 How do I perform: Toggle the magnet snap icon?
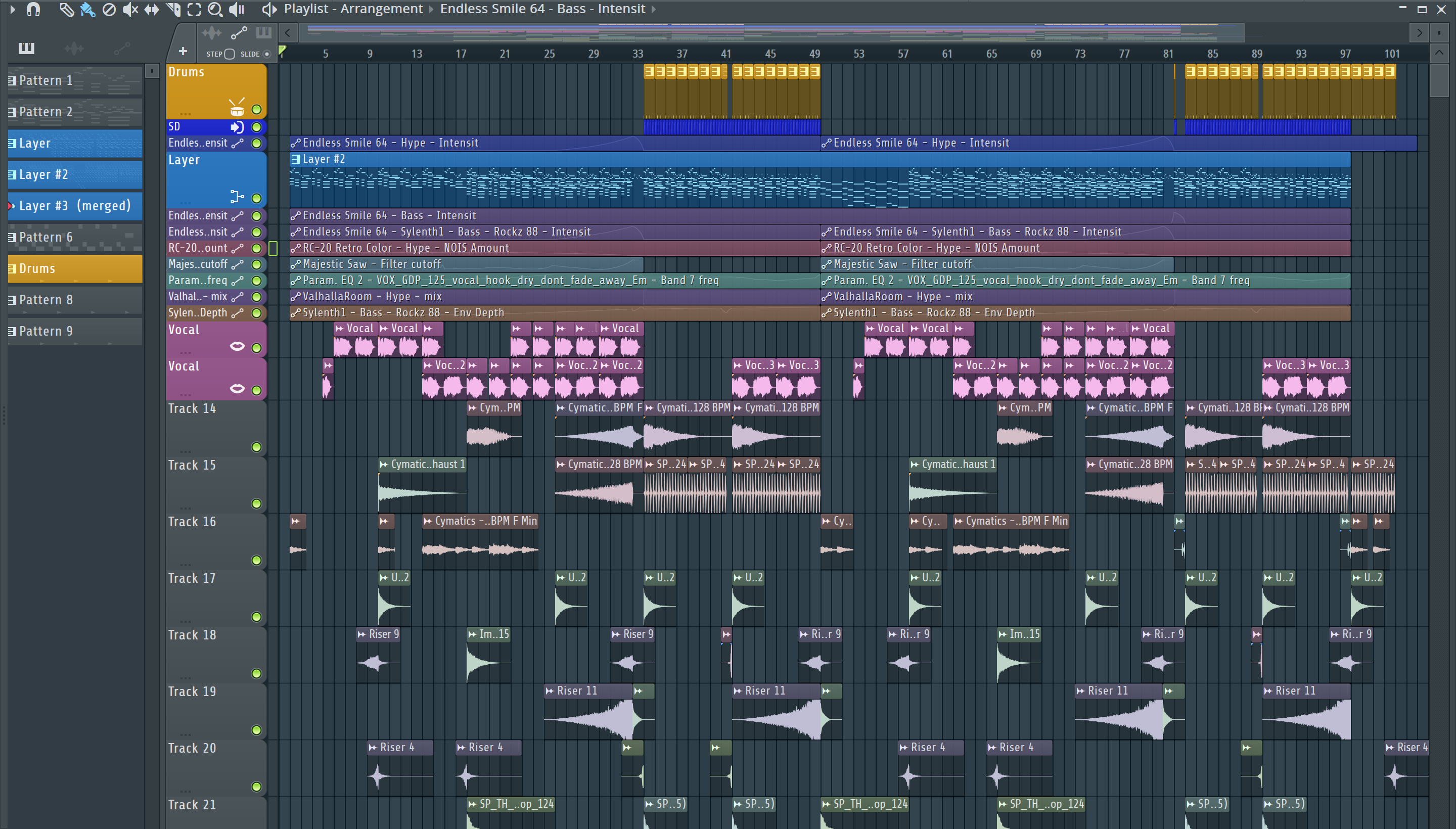[33, 9]
